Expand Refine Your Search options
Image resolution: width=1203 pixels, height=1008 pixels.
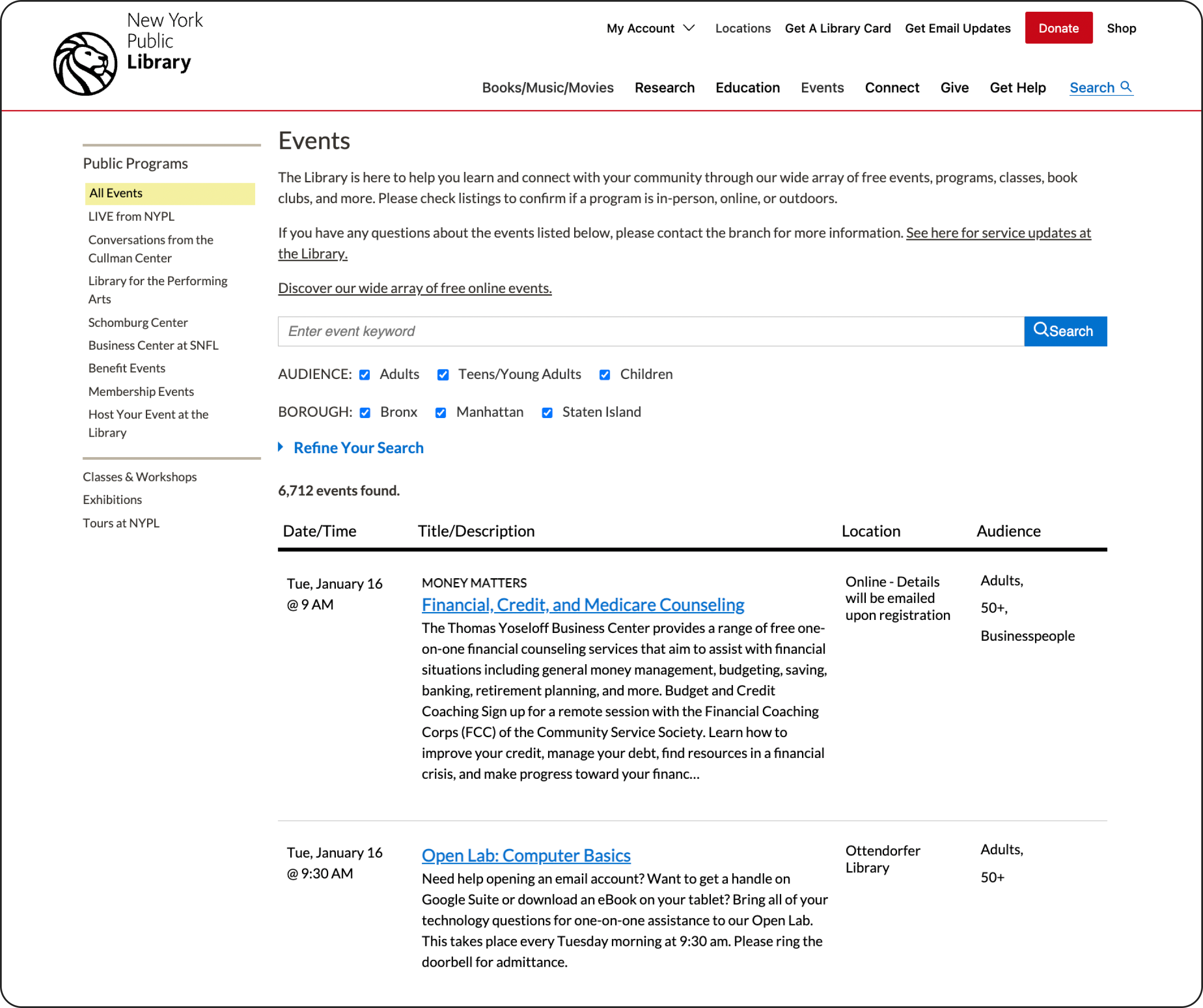[x=358, y=447]
